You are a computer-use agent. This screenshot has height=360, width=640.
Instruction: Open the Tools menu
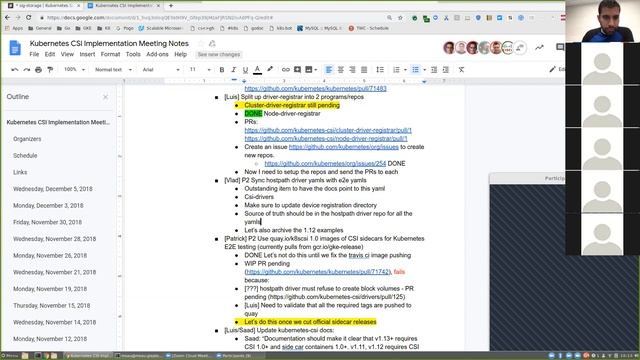coord(133,54)
